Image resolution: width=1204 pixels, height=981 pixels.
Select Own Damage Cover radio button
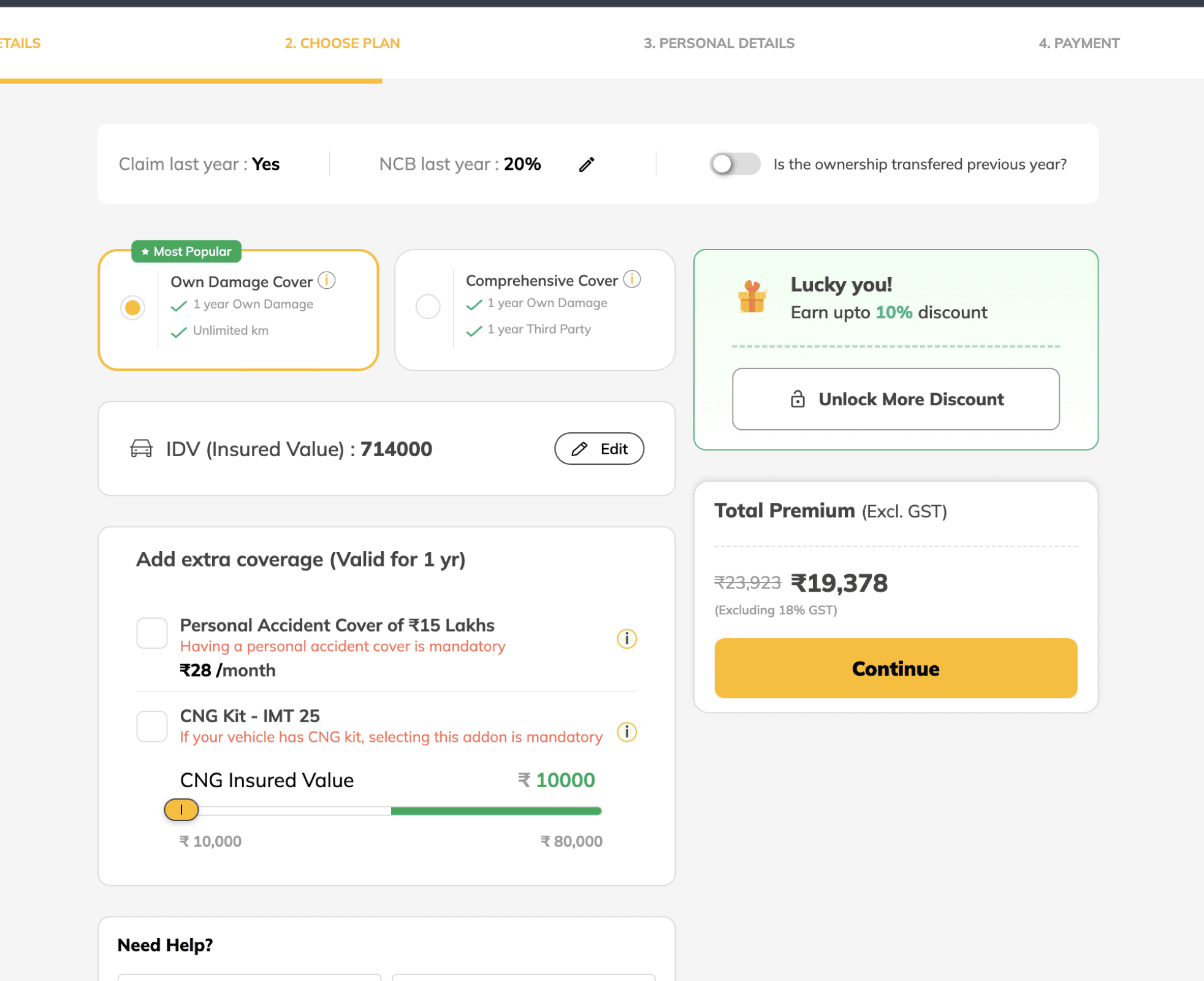click(x=132, y=308)
